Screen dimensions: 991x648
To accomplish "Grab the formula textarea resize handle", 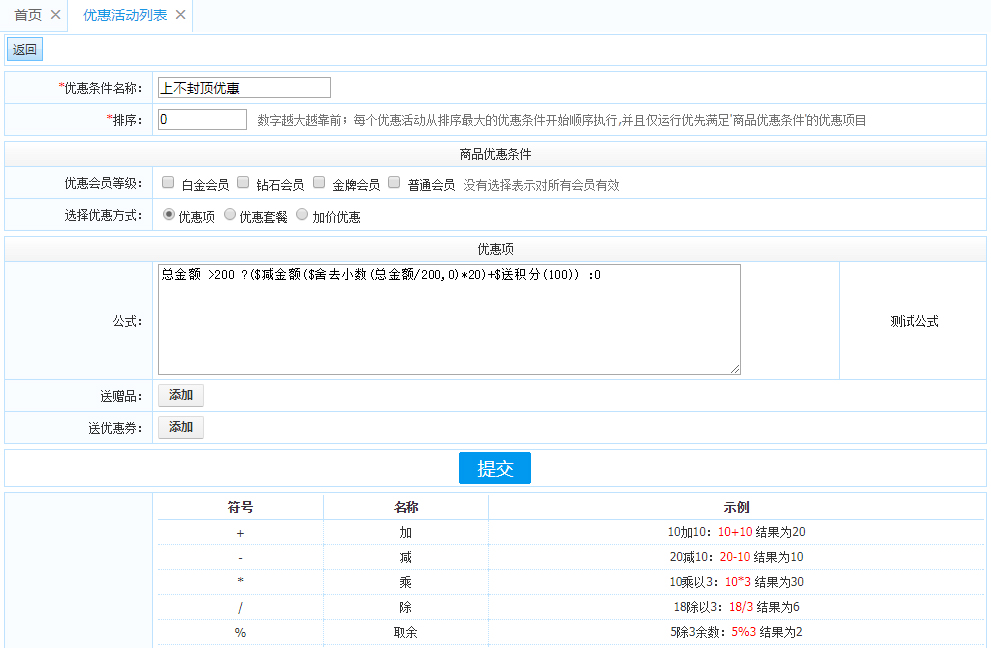I will coord(735,369).
